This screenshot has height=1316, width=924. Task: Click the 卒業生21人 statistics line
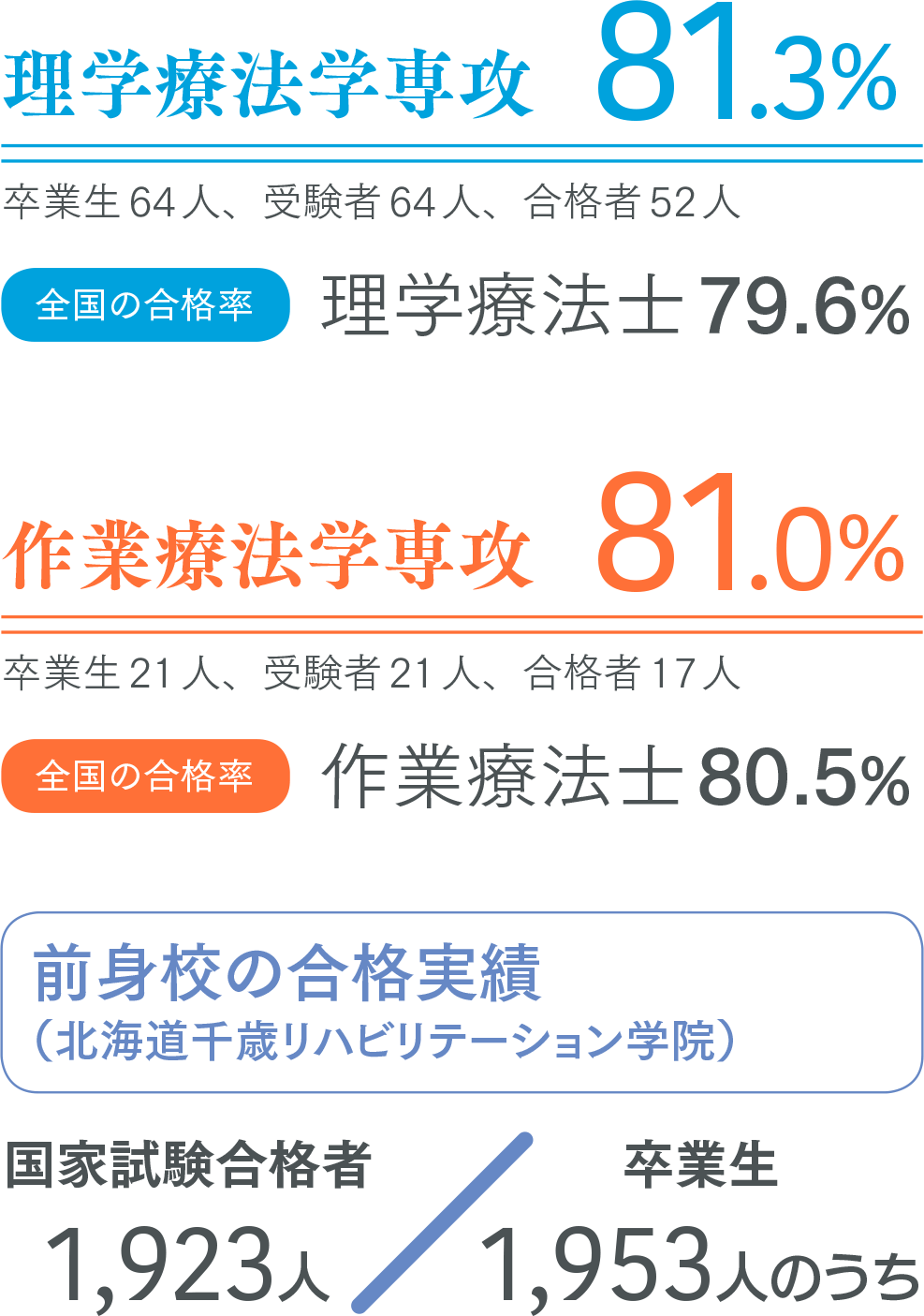click(x=371, y=673)
